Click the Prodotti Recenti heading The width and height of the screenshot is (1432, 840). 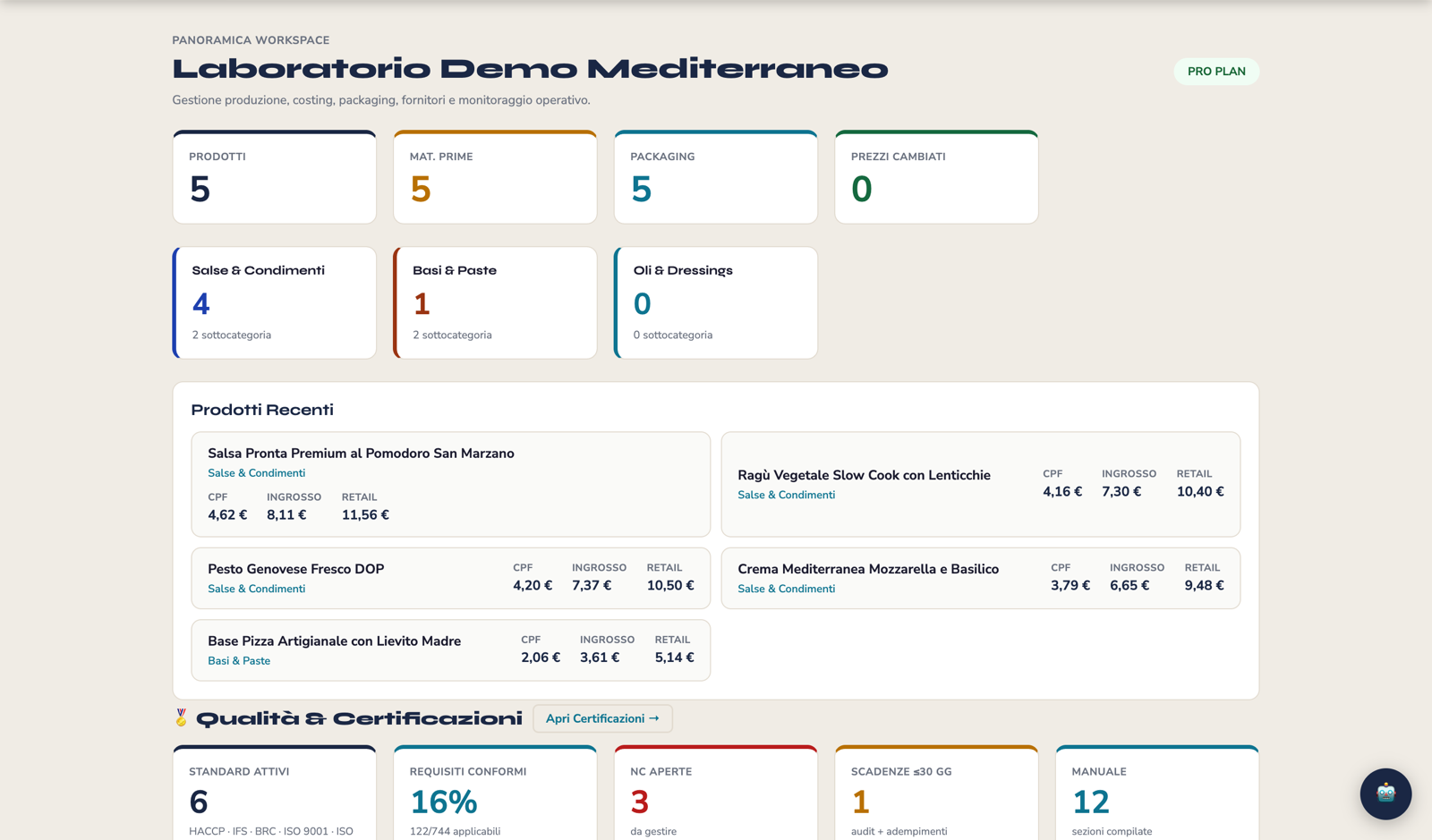(x=262, y=410)
